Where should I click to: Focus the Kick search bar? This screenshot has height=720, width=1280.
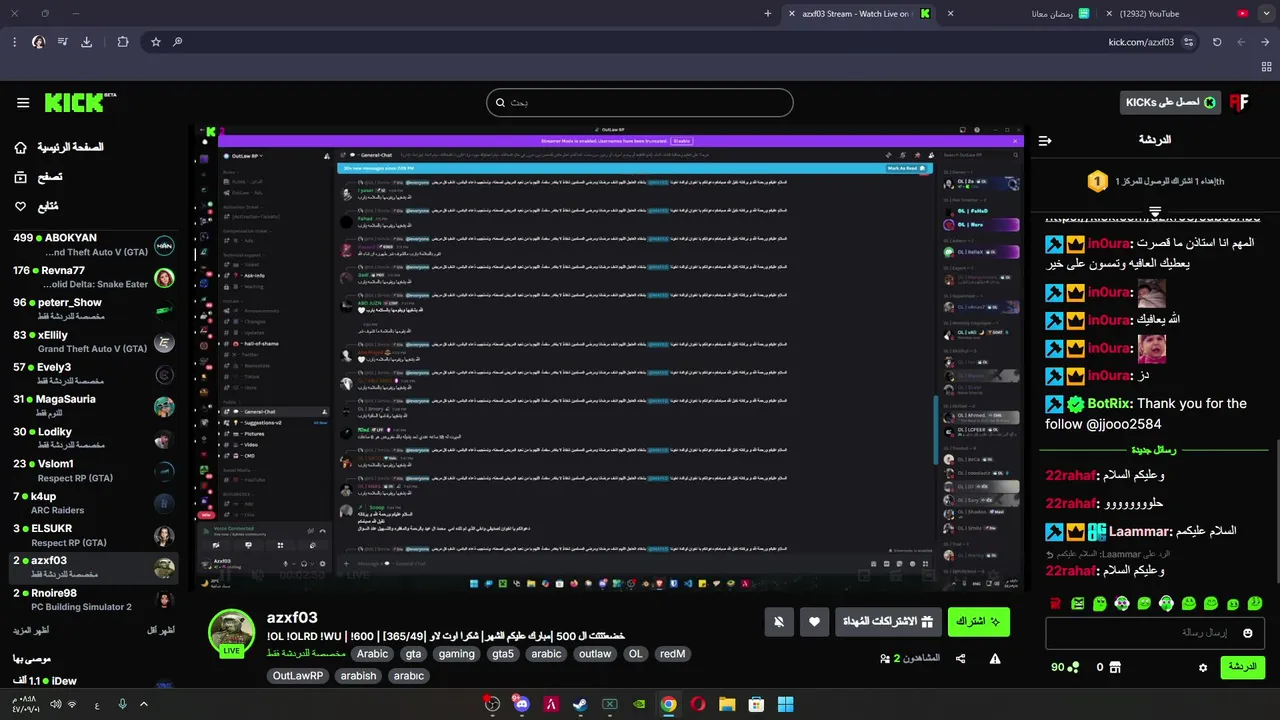[640, 102]
